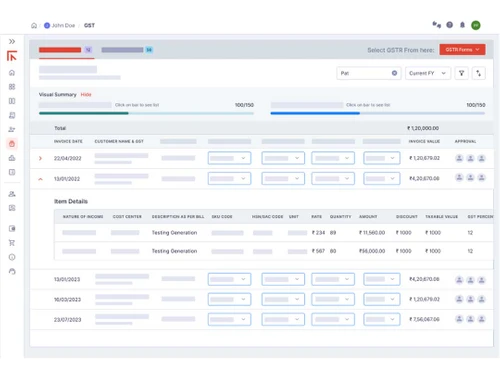Open the shopping cart sidebar icon
Image resolution: width=500 pixels, height=375 pixels.
click(12, 243)
